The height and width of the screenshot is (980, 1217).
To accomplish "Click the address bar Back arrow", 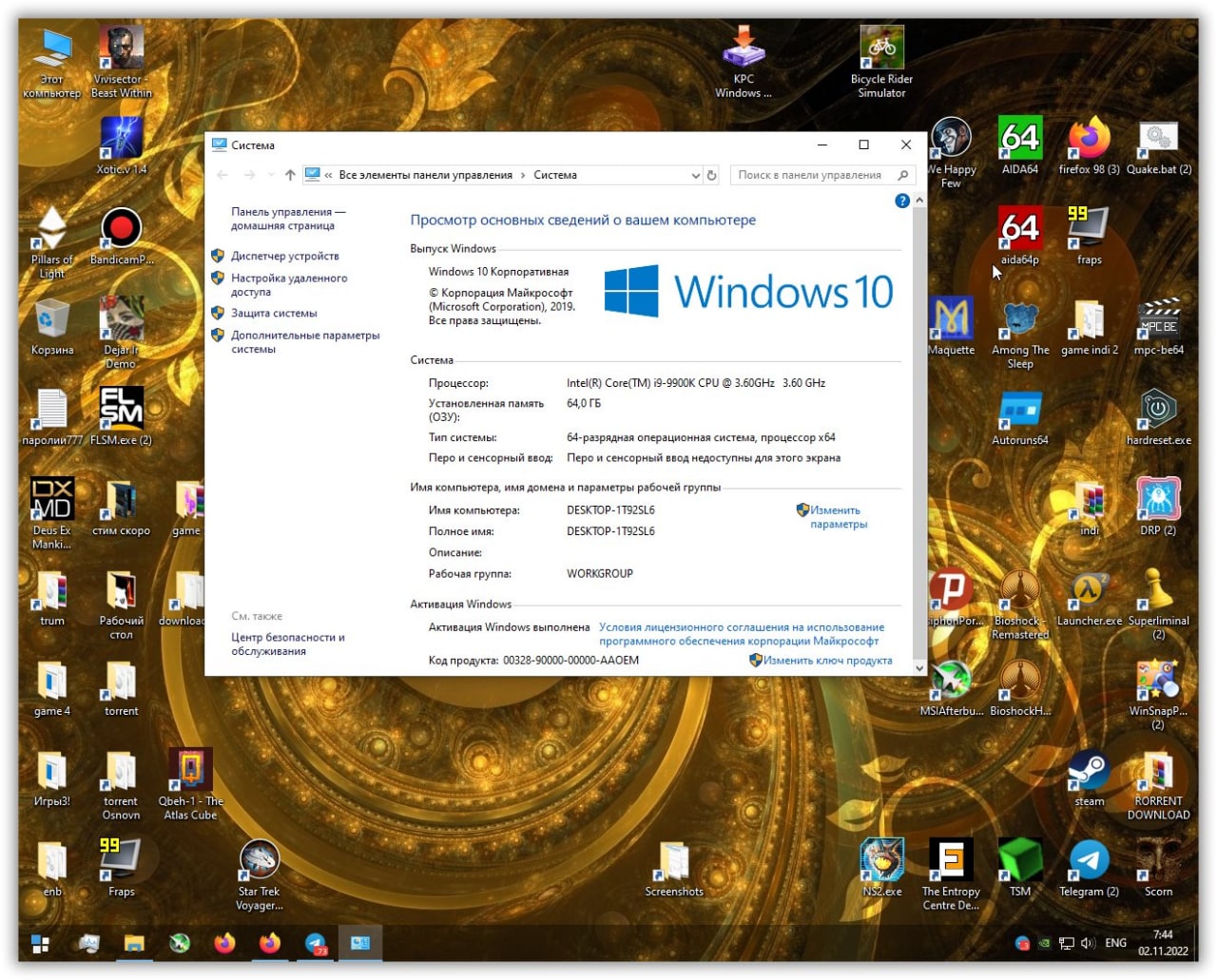I will pyautogui.click(x=222, y=175).
